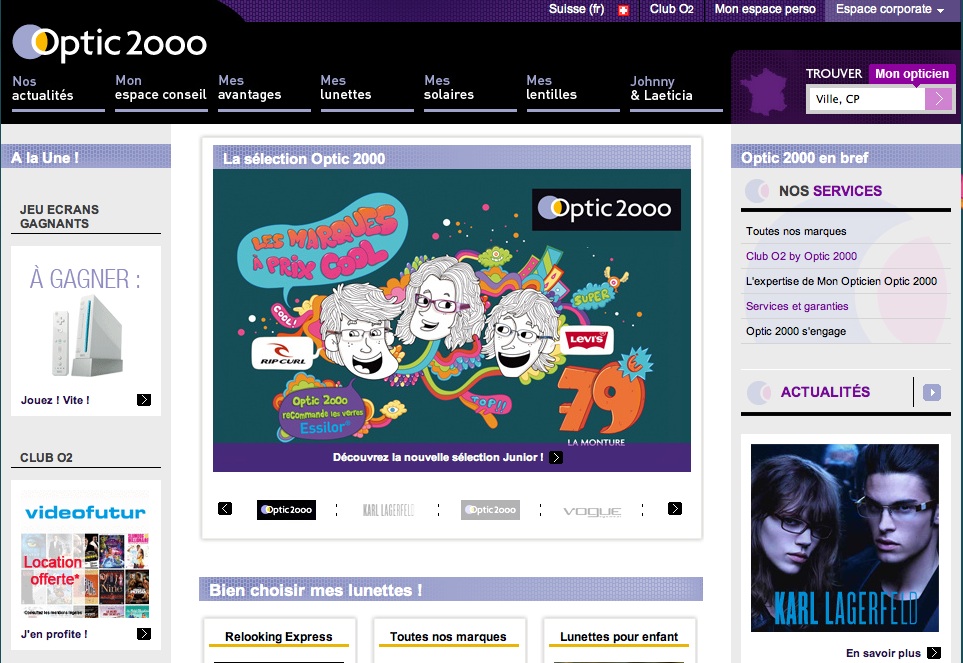Click arrow beside Découvrez la nouvelle sélection Junior
The width and height of the screenshot is (963, 663).
tap(556, 457)
